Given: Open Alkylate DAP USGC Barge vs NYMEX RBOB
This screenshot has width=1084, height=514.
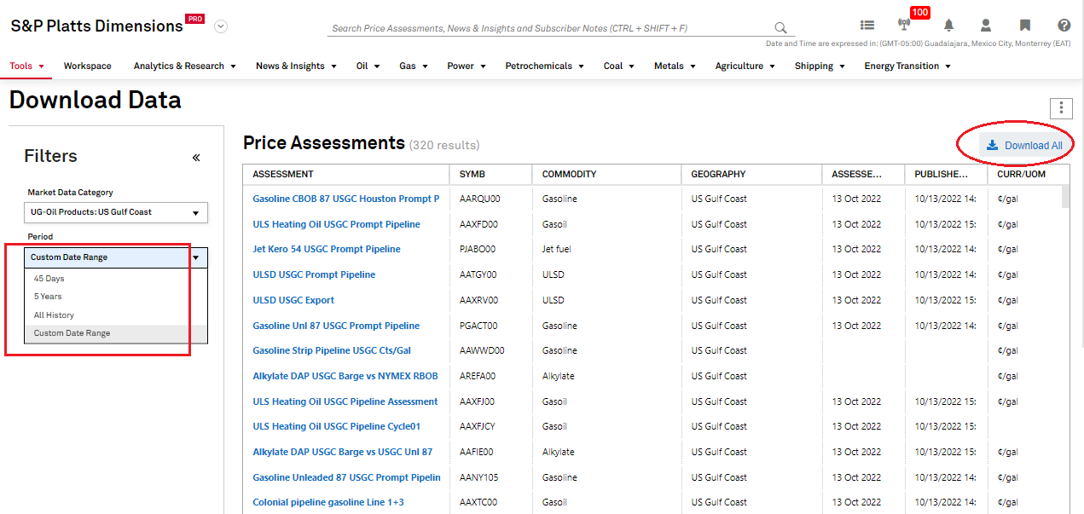Looking at the screenshot, I should click(x=345, y=376).
